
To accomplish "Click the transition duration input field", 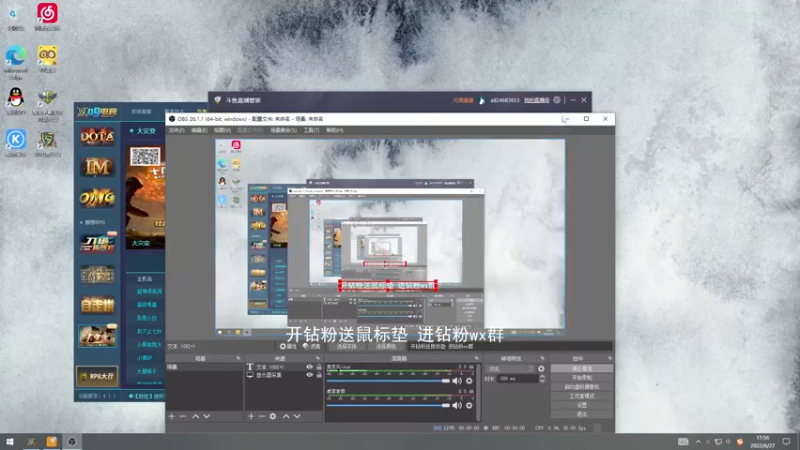I will [517, 379].
